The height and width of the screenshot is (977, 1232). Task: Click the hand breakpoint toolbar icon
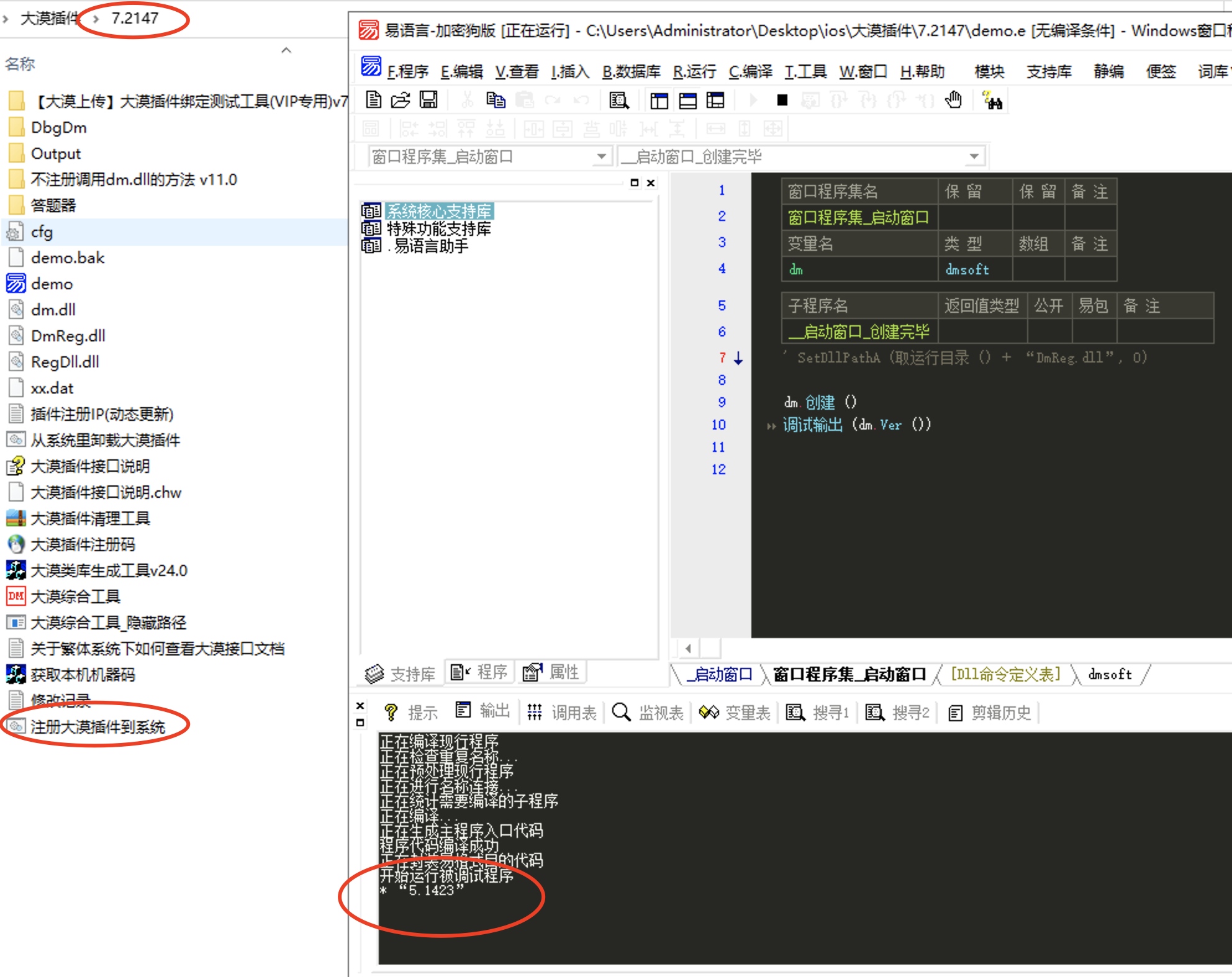(x=953, y=100)
